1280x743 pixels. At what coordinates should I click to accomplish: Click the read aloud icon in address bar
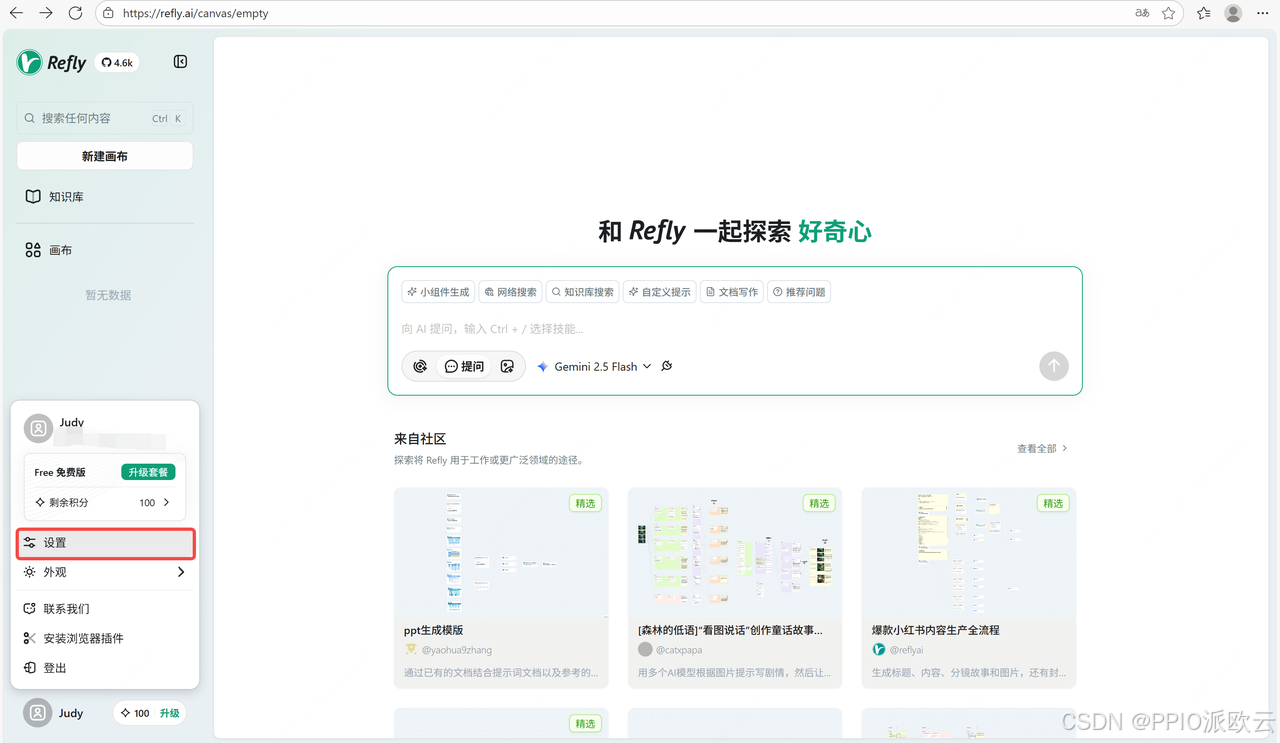[x=1142, y=13]
